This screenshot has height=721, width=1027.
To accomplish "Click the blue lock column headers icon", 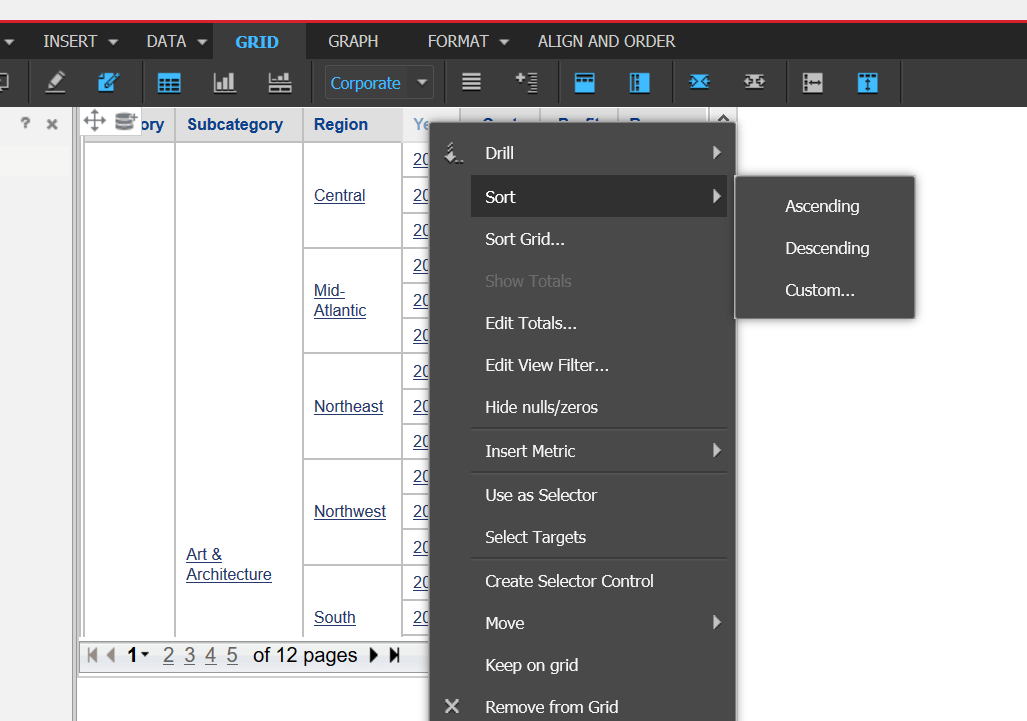I will (x=639, y=83).
